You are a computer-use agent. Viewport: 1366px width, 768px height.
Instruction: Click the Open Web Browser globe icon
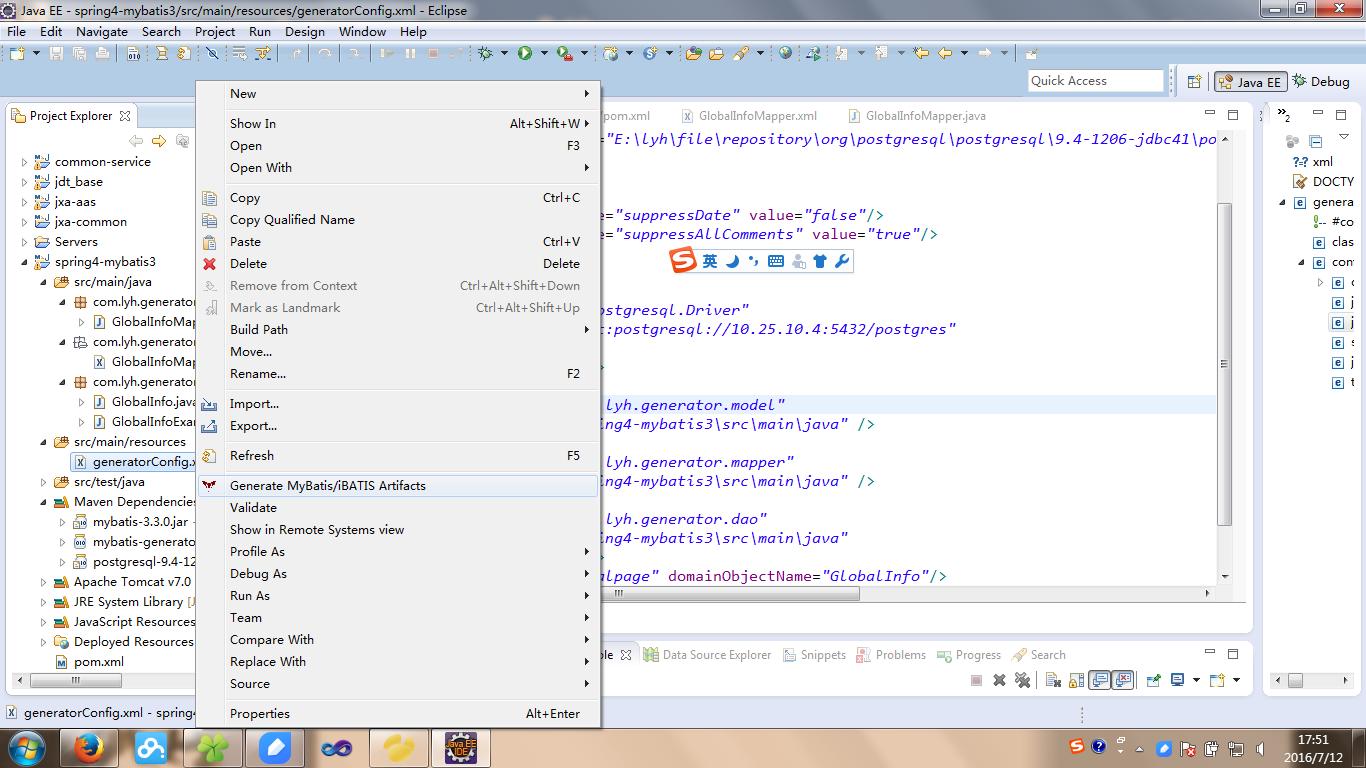tap(785, 53)
